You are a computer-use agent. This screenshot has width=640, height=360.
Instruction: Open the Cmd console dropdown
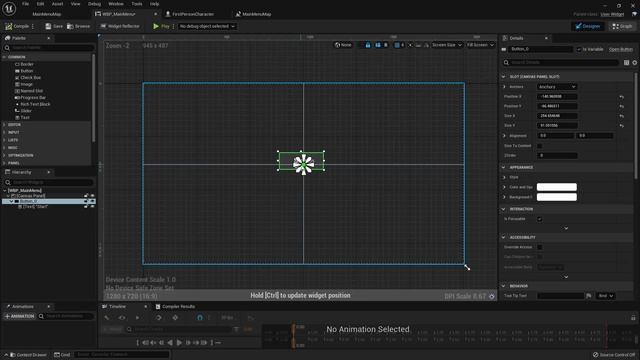click(x=62, y=355)
